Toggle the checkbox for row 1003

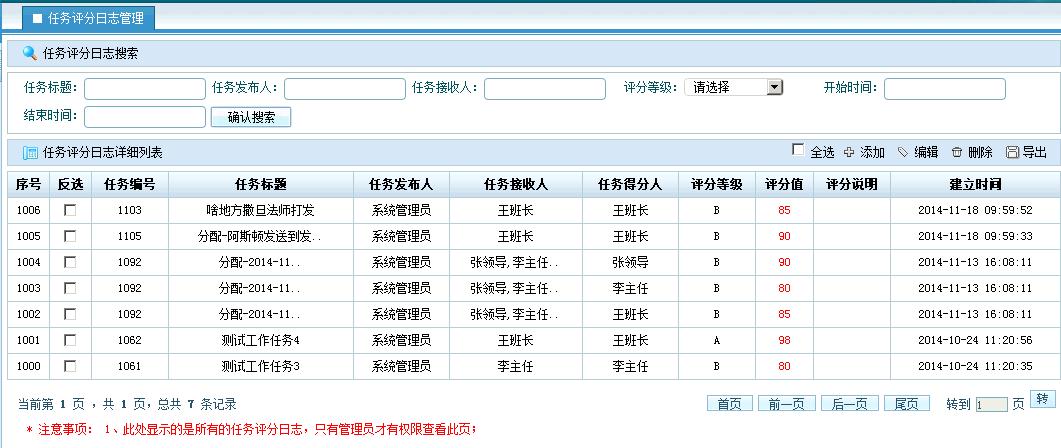pyautogui.click(x=70, y=288)
